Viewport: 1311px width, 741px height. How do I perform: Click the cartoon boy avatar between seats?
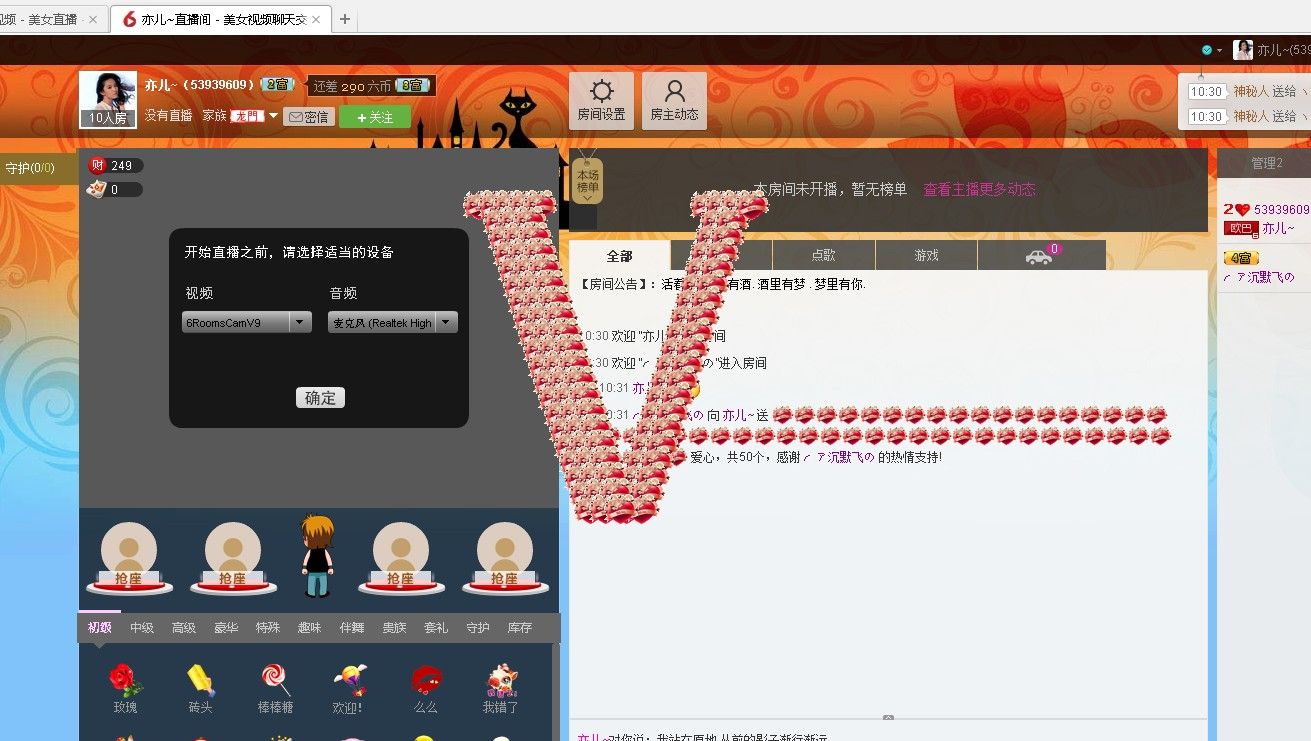[x=317, y=556]
